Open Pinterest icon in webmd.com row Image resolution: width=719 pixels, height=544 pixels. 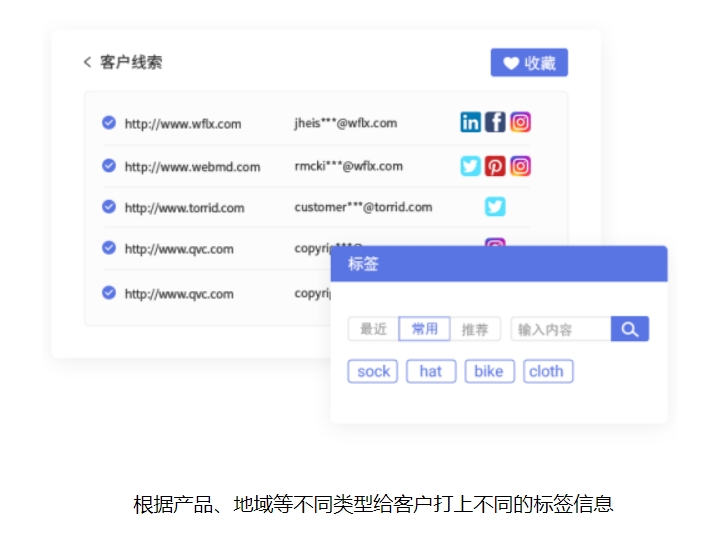click(495, 166)
